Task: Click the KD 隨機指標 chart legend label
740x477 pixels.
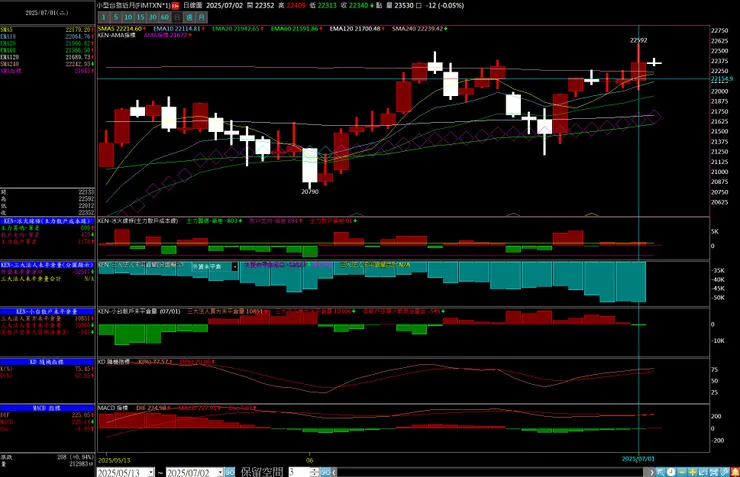Action: click(114, 362)
